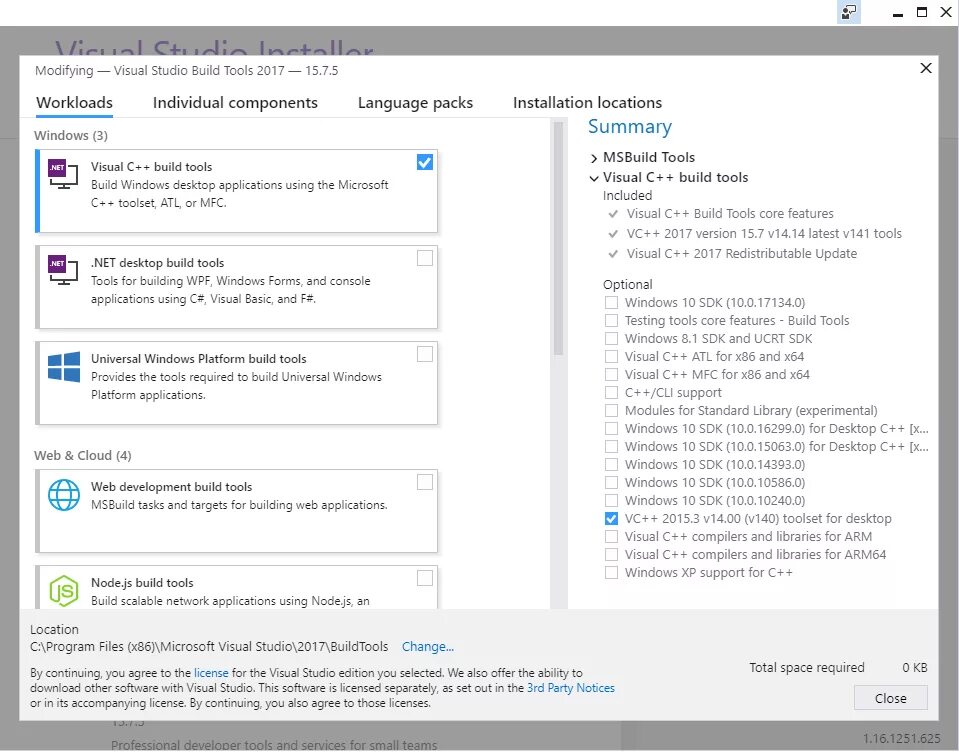959x752 pixels.
Task: Click the Node.js build tools title
Action: (x=143, y=583)
